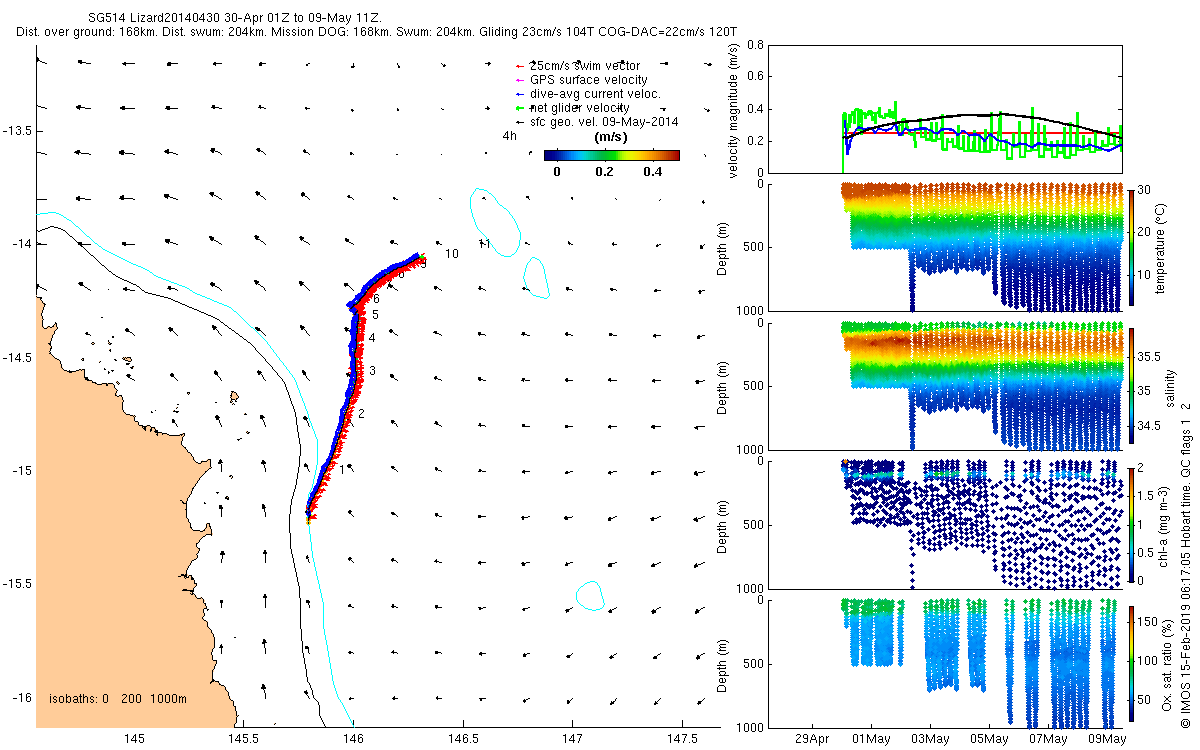Click the '09May' date tick label
The height and width of the screenshot is (750, 1200).
(x=1107, y=739)
